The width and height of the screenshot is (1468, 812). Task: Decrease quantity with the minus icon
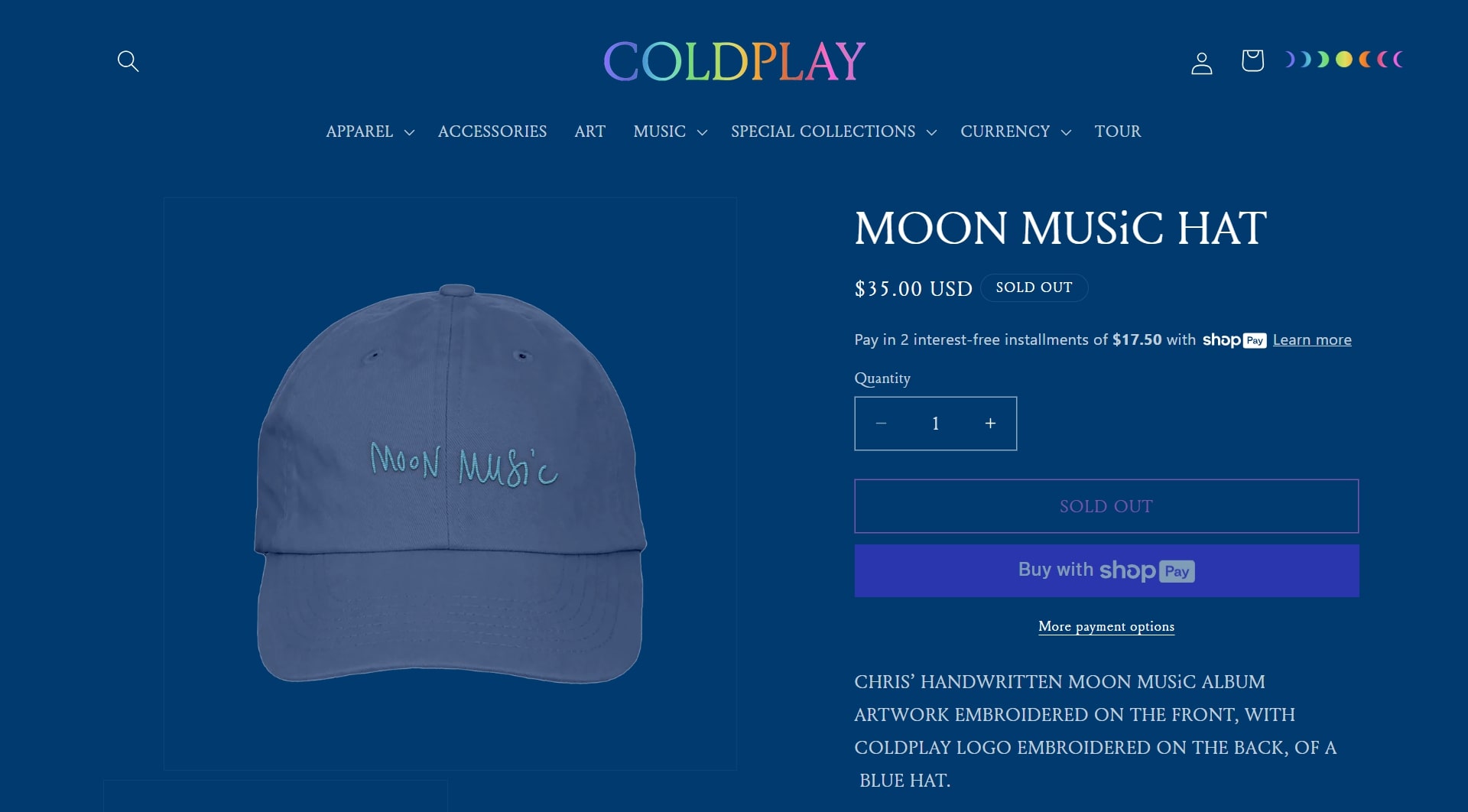(x=881, y=424)
